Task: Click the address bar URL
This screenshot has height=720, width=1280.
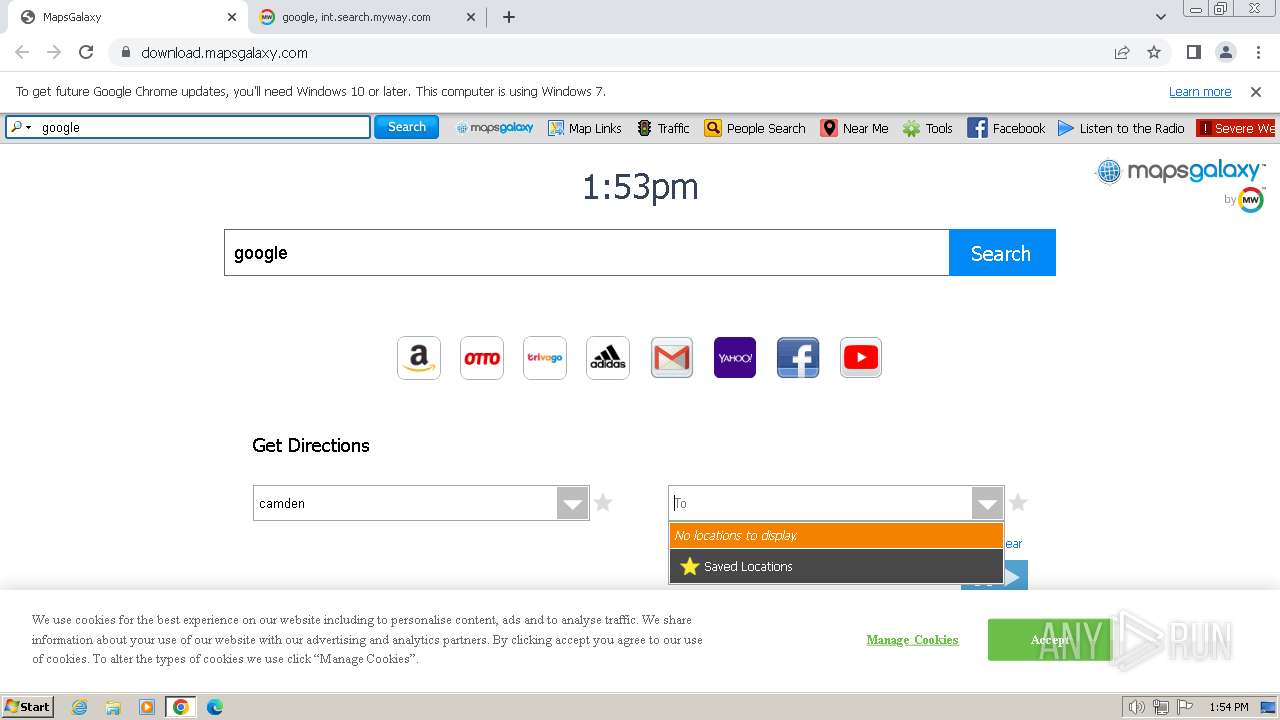Action: click(x=224, y=52)
